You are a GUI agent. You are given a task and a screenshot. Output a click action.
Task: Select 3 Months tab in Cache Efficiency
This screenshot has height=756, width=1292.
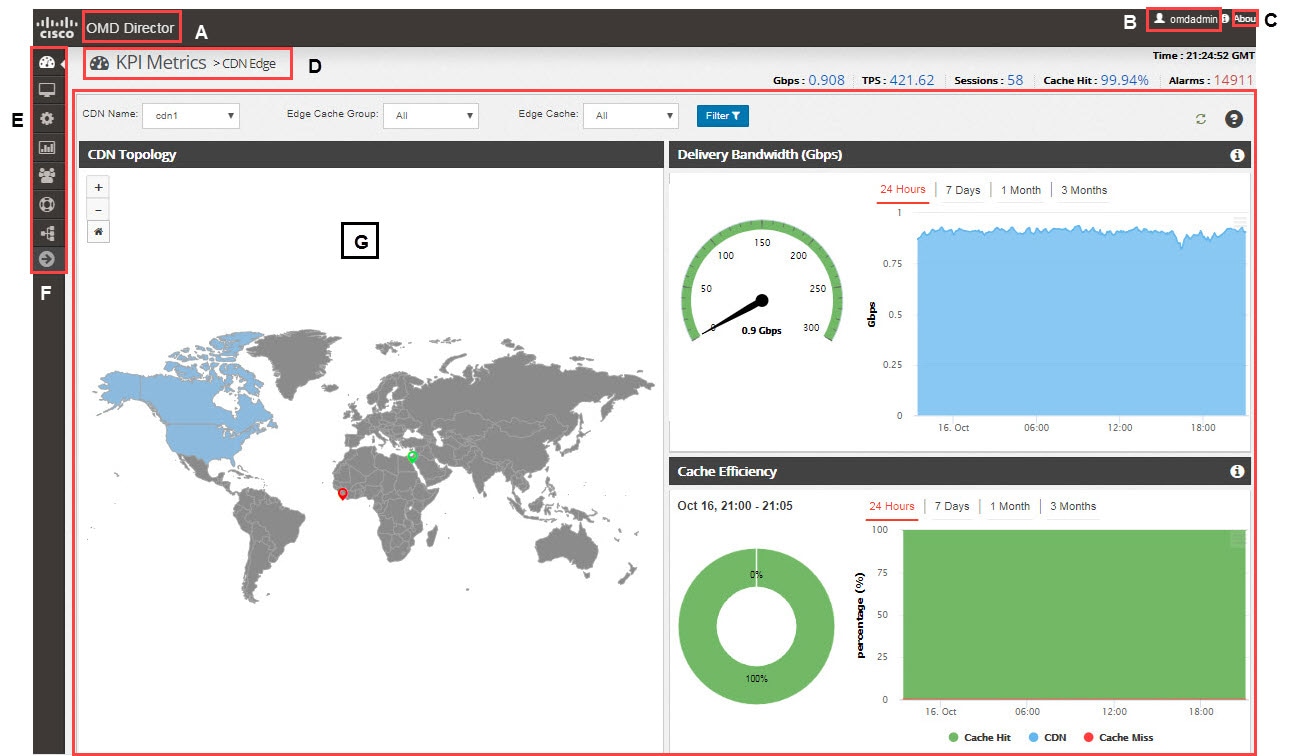click(x=1073, y=506)
